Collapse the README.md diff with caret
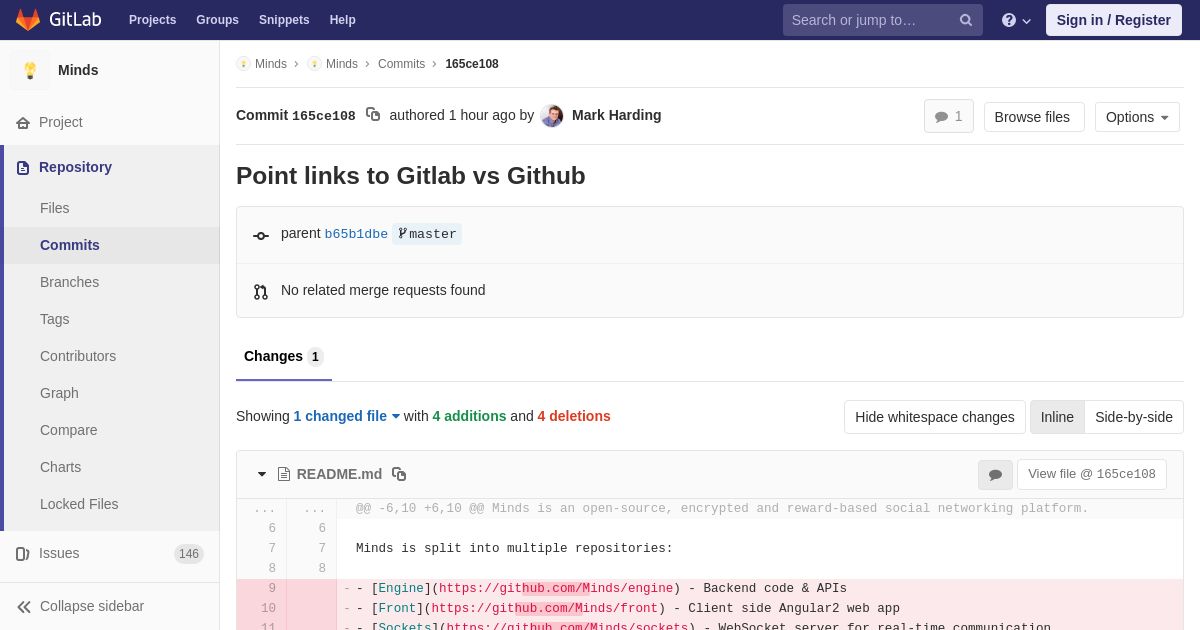 (x=262, y=474)
